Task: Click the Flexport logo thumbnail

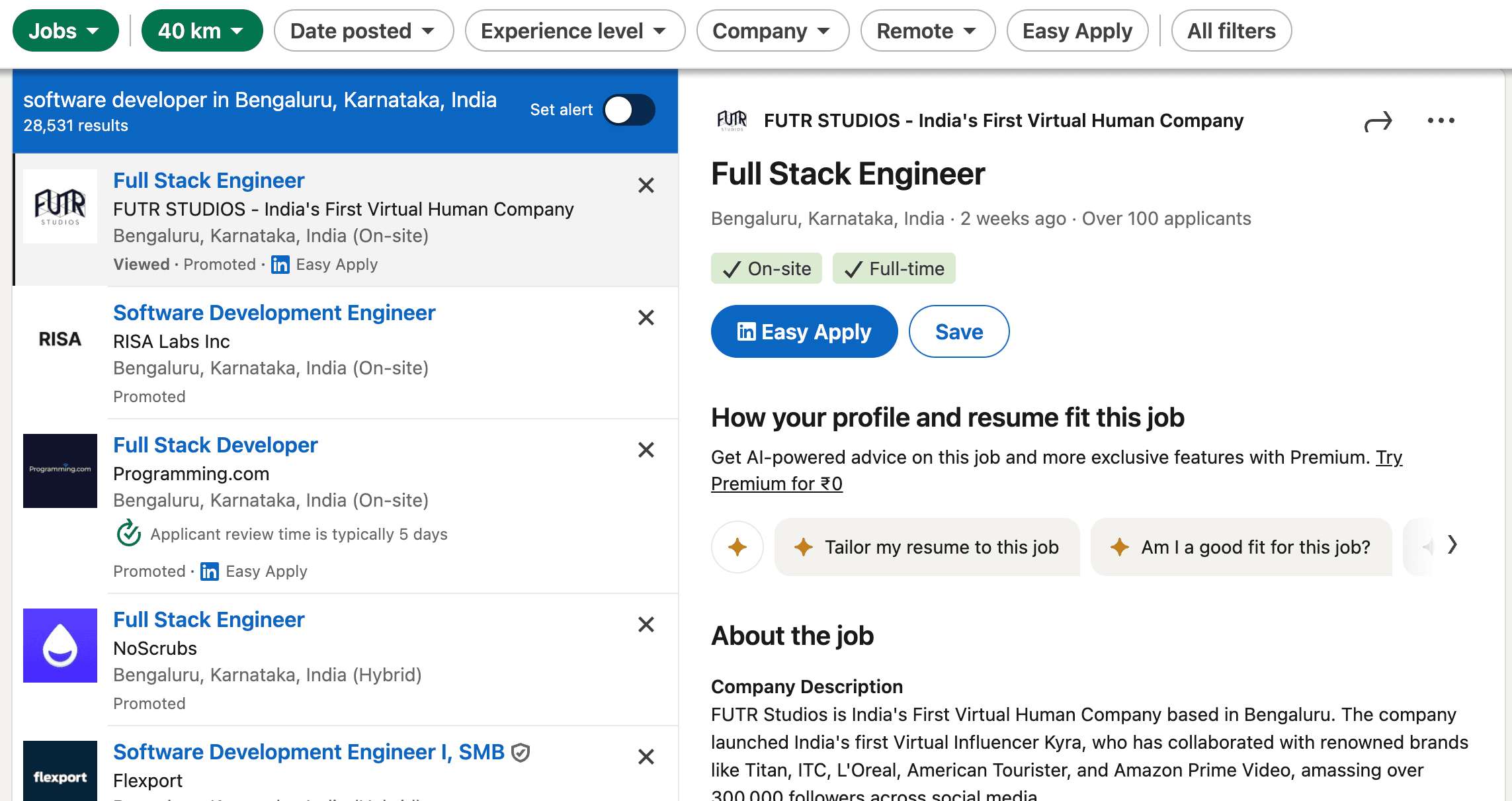Action: [x=60, y=771]
